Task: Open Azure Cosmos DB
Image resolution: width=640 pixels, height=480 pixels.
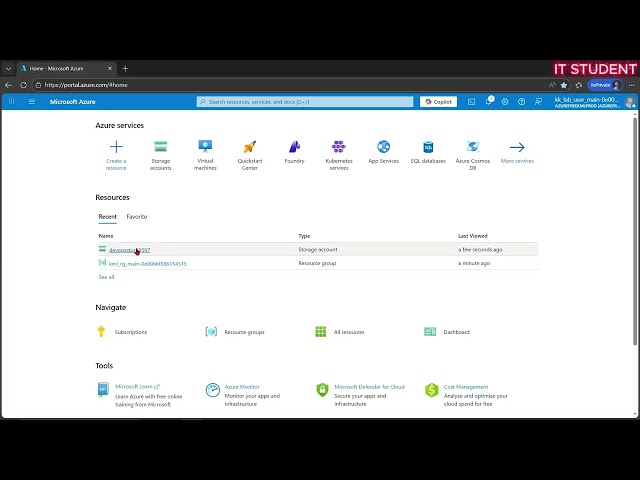Action: click(x=473, y=155)
